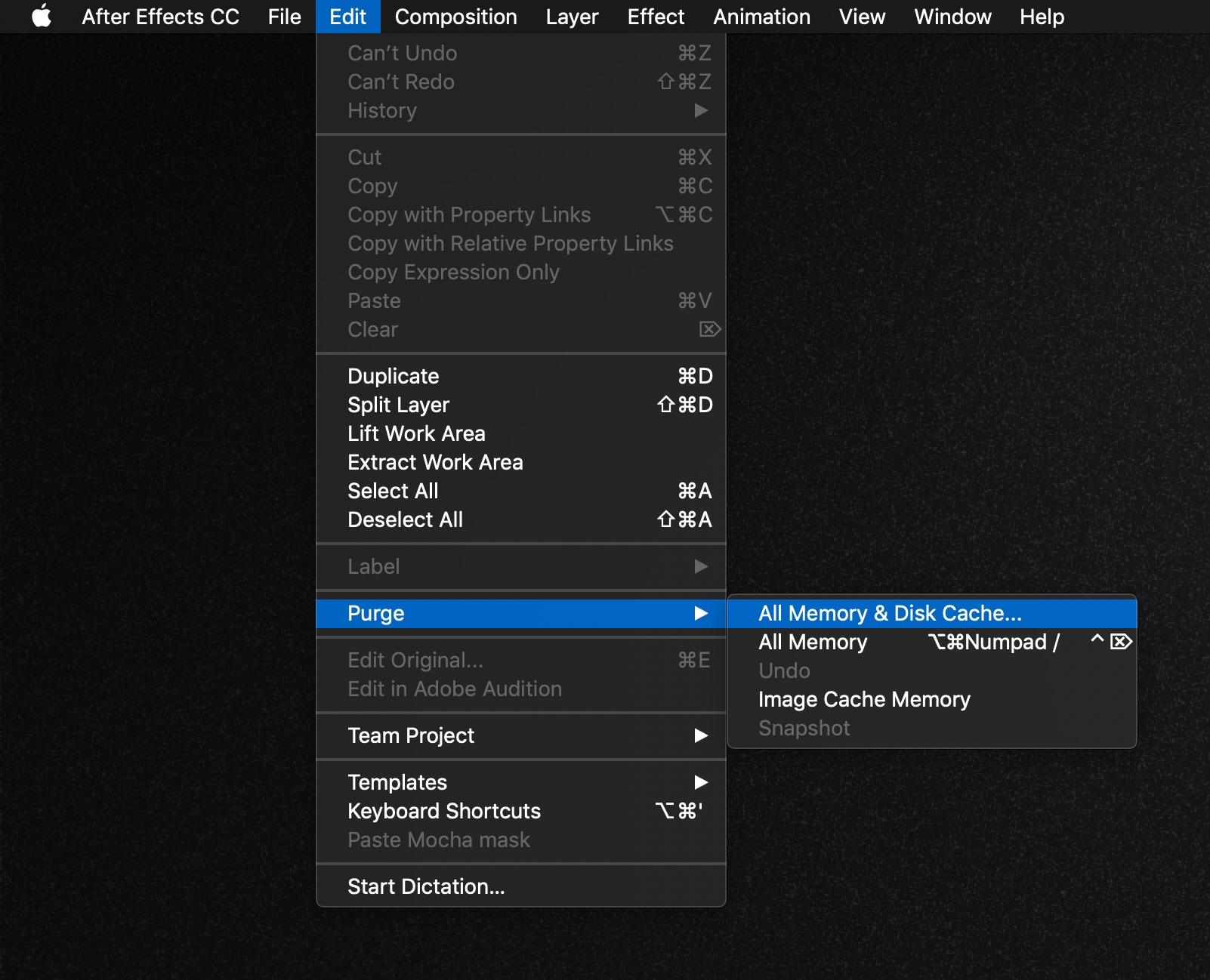Open the Effect menu

[x=656, y=17]
